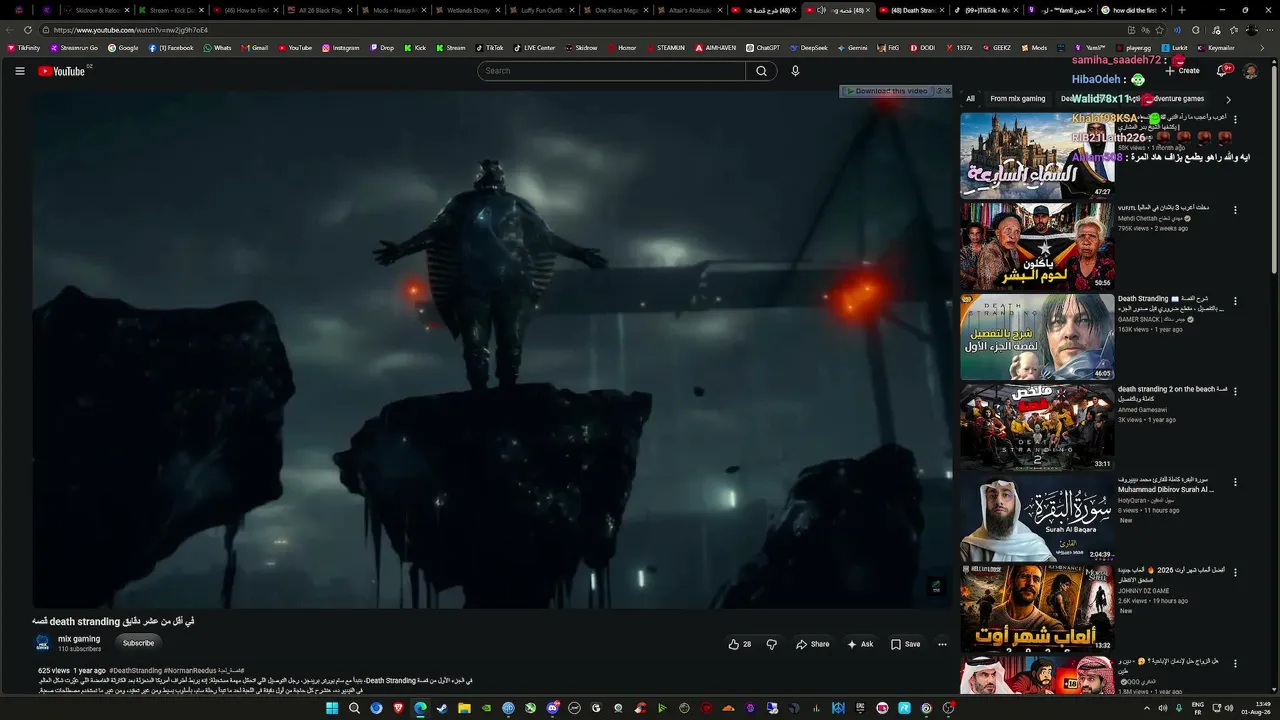
Task: Open the Brave browser taskbar icon
Action: click(398, 708)
